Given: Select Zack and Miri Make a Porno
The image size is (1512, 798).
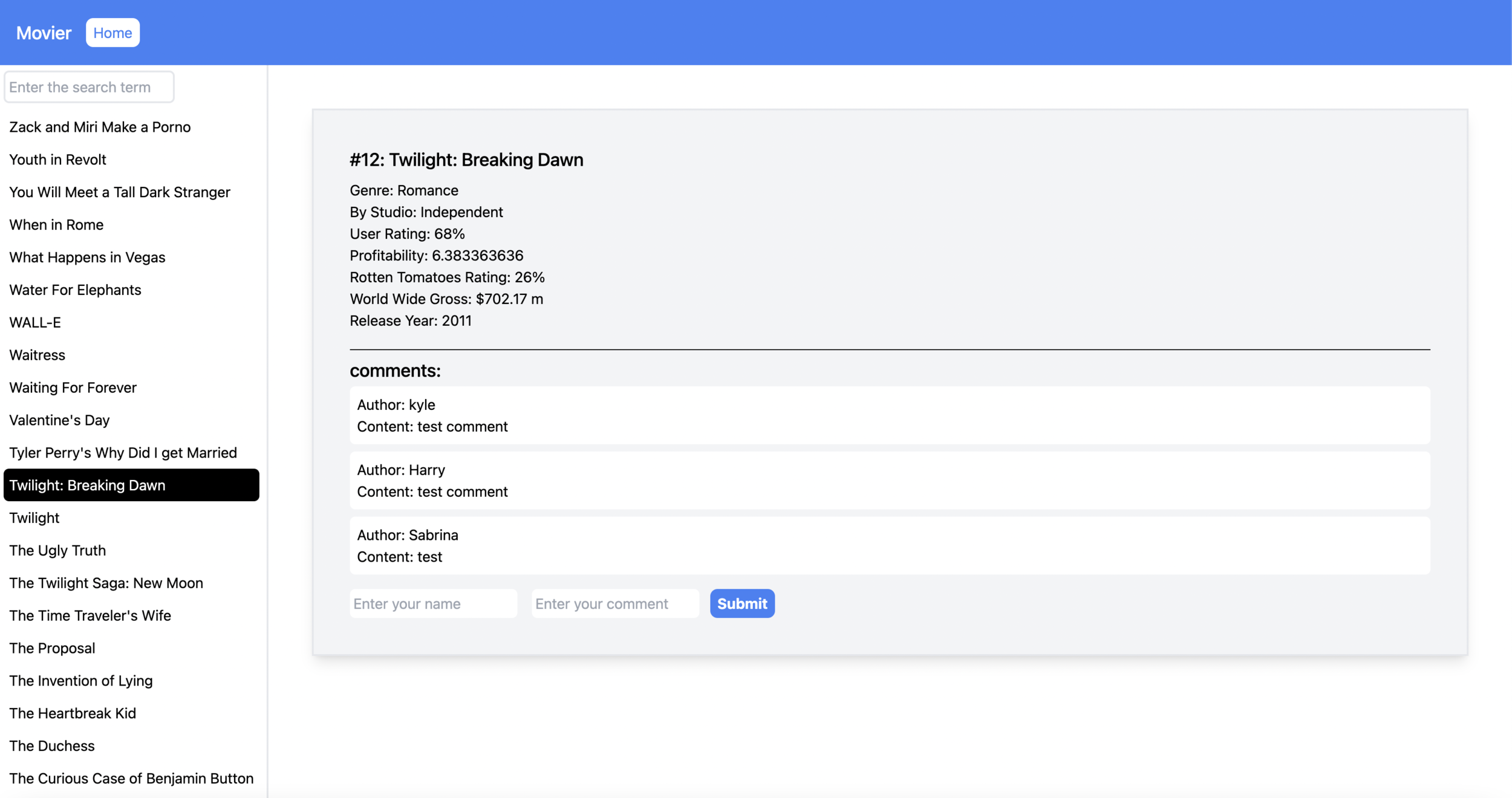Looking at the screenshot, I should click(100, 127).
